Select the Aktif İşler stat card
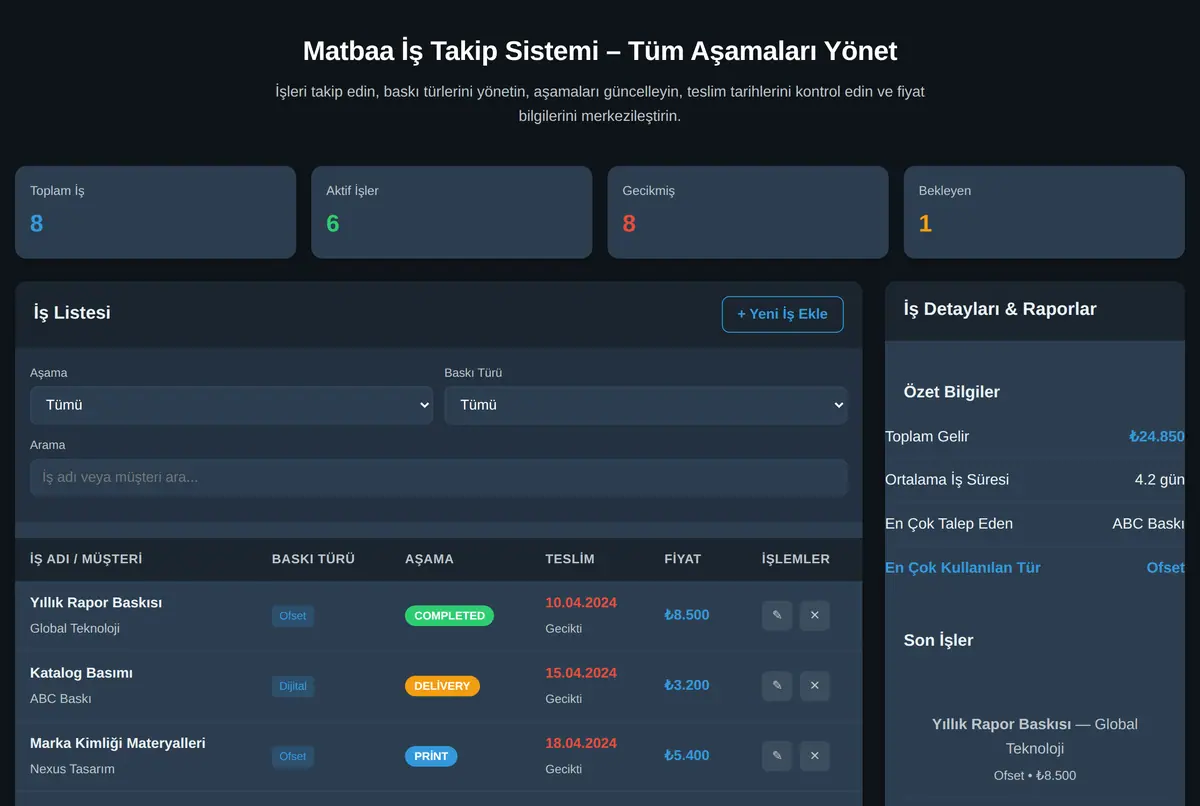This screenshot has height=806, width=1200. tap(452, 212)
